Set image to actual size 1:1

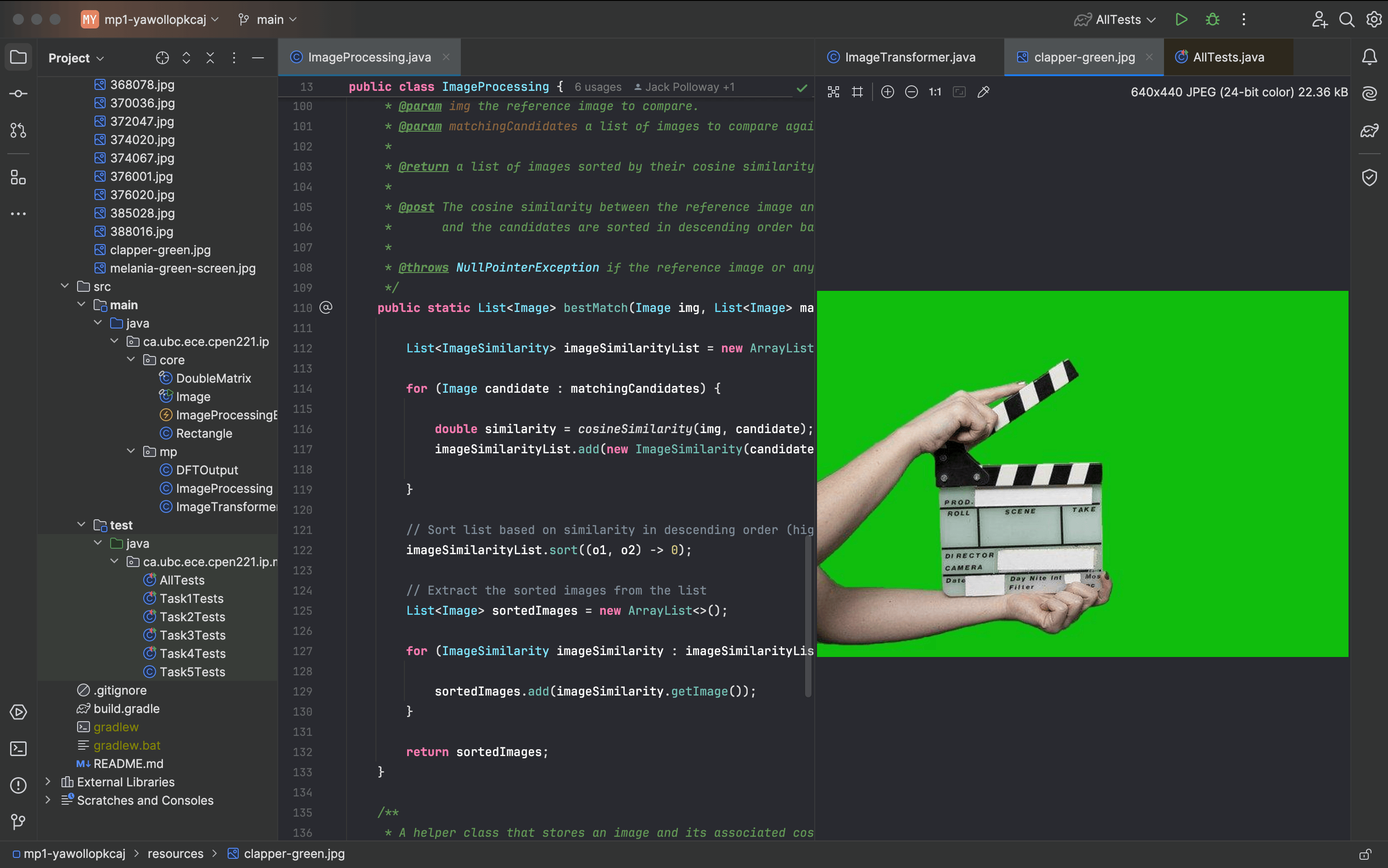(935, 92)
